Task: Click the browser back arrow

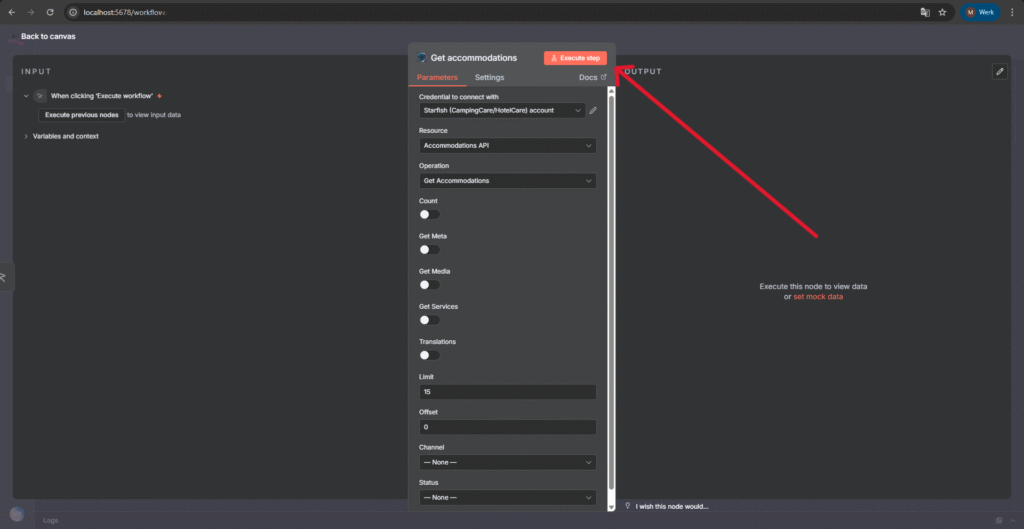Action: pyautogui.click(x=11, y=12)
